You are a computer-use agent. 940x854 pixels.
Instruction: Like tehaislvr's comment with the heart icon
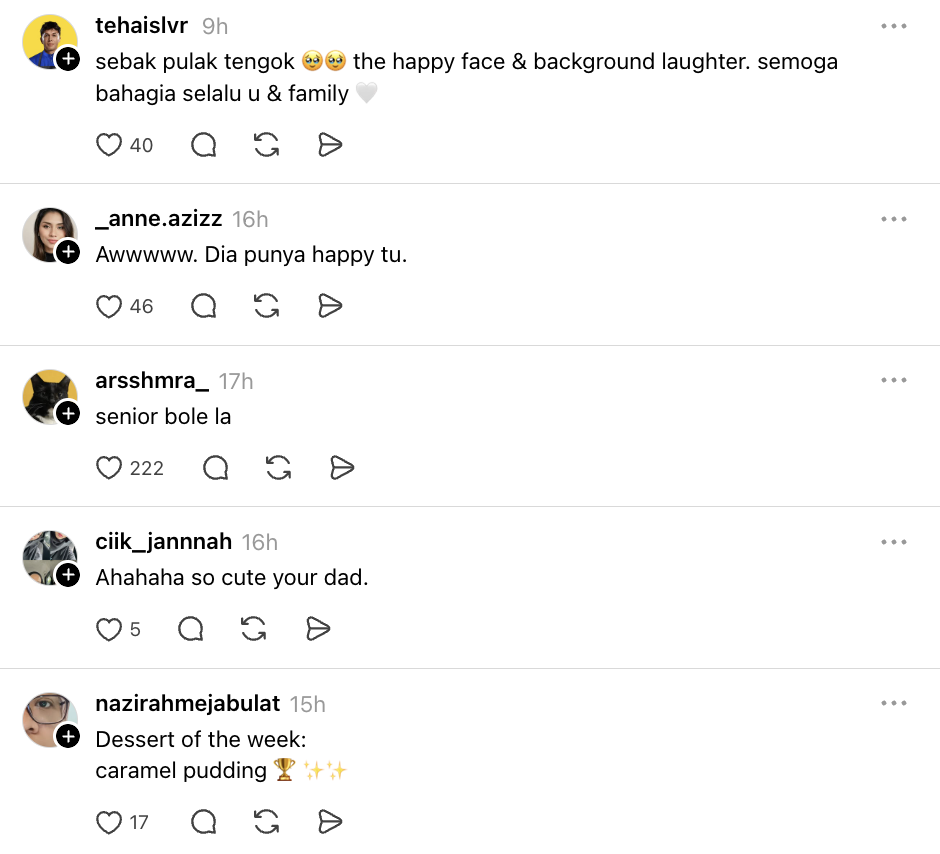108,145
